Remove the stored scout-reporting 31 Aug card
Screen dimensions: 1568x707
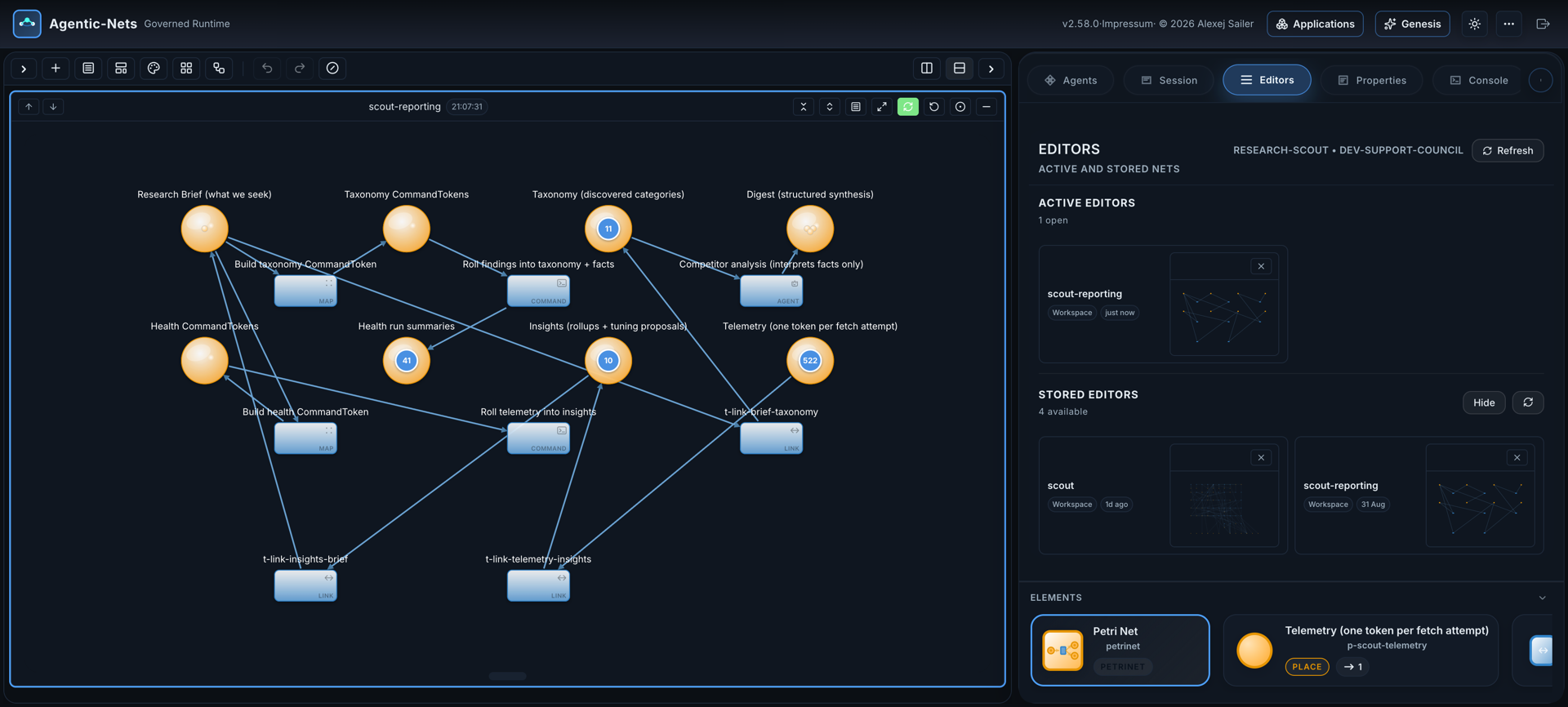[1517, 458]
